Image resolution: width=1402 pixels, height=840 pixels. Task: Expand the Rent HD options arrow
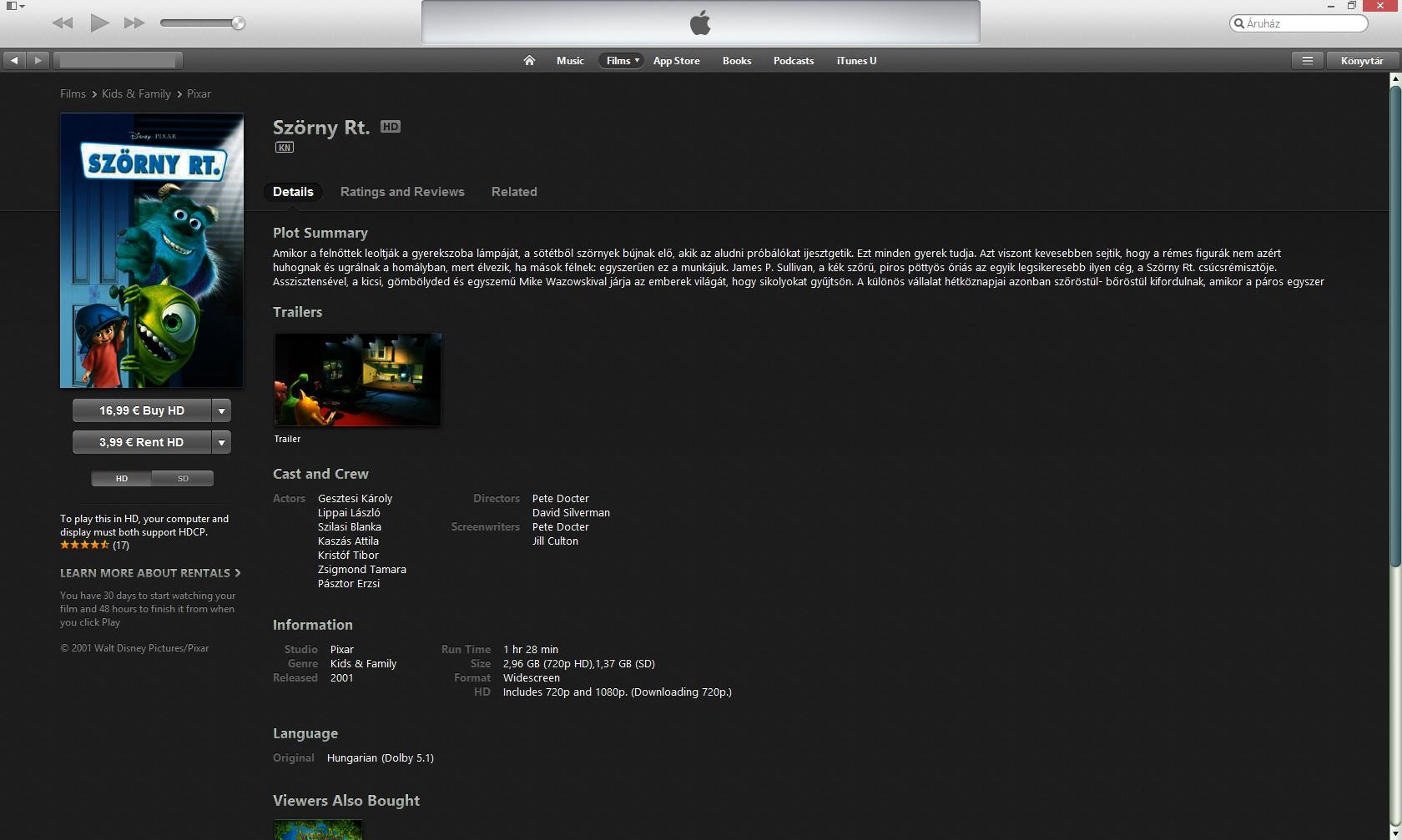tap(221, 442)
